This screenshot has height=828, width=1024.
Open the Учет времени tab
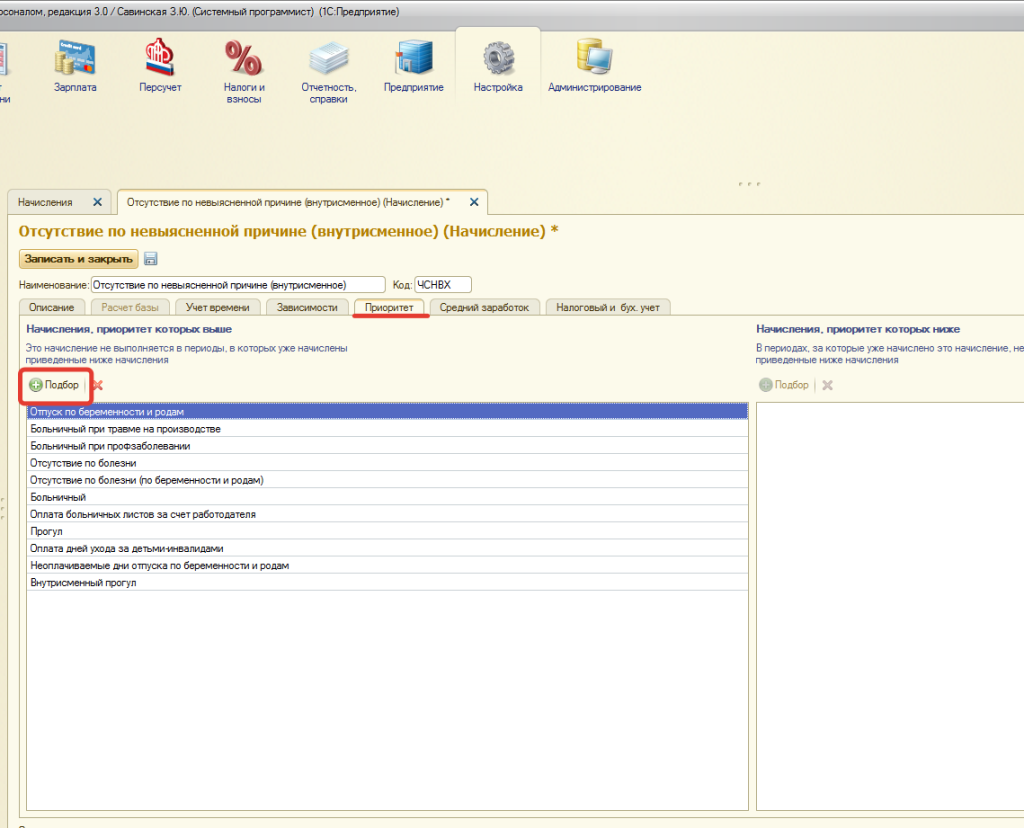pos(217,308)
